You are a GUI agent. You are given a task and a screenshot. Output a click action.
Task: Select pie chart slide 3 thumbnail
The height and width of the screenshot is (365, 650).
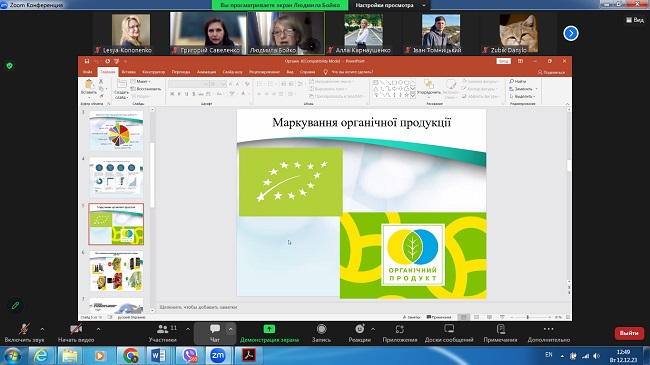tap(116, 131)
